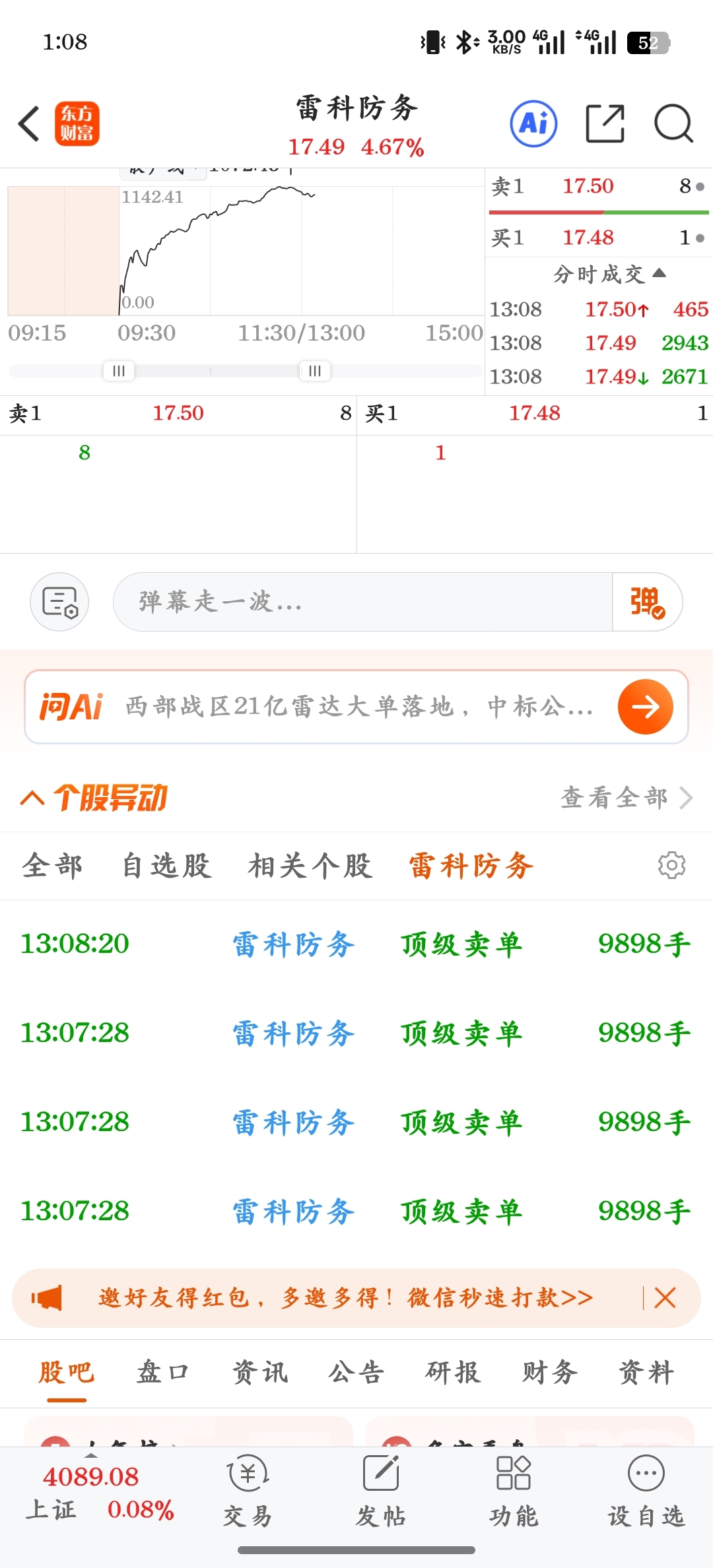Tap the 雷科防务 stock title
Image resolution: width=713 pixels, height=1568 pixels.
[x=356, y=108]
